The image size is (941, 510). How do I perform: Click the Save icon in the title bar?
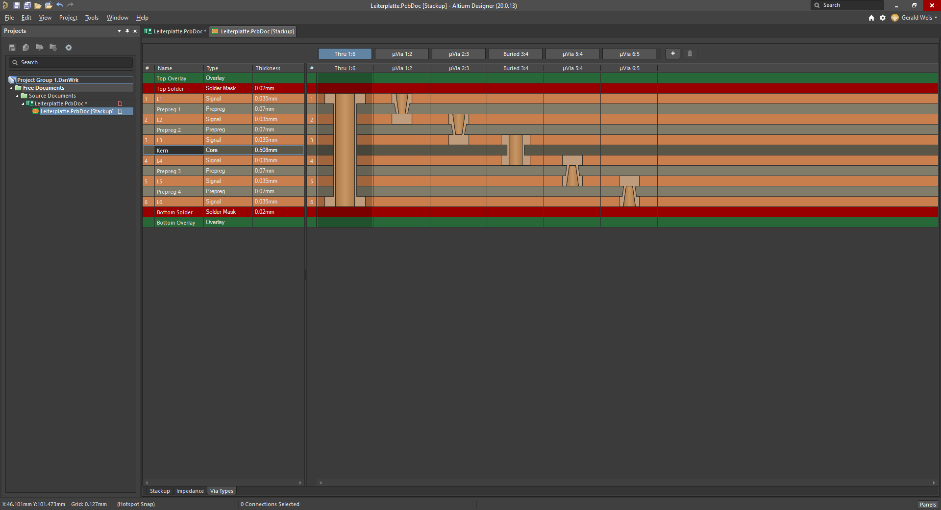pos(17,5)
